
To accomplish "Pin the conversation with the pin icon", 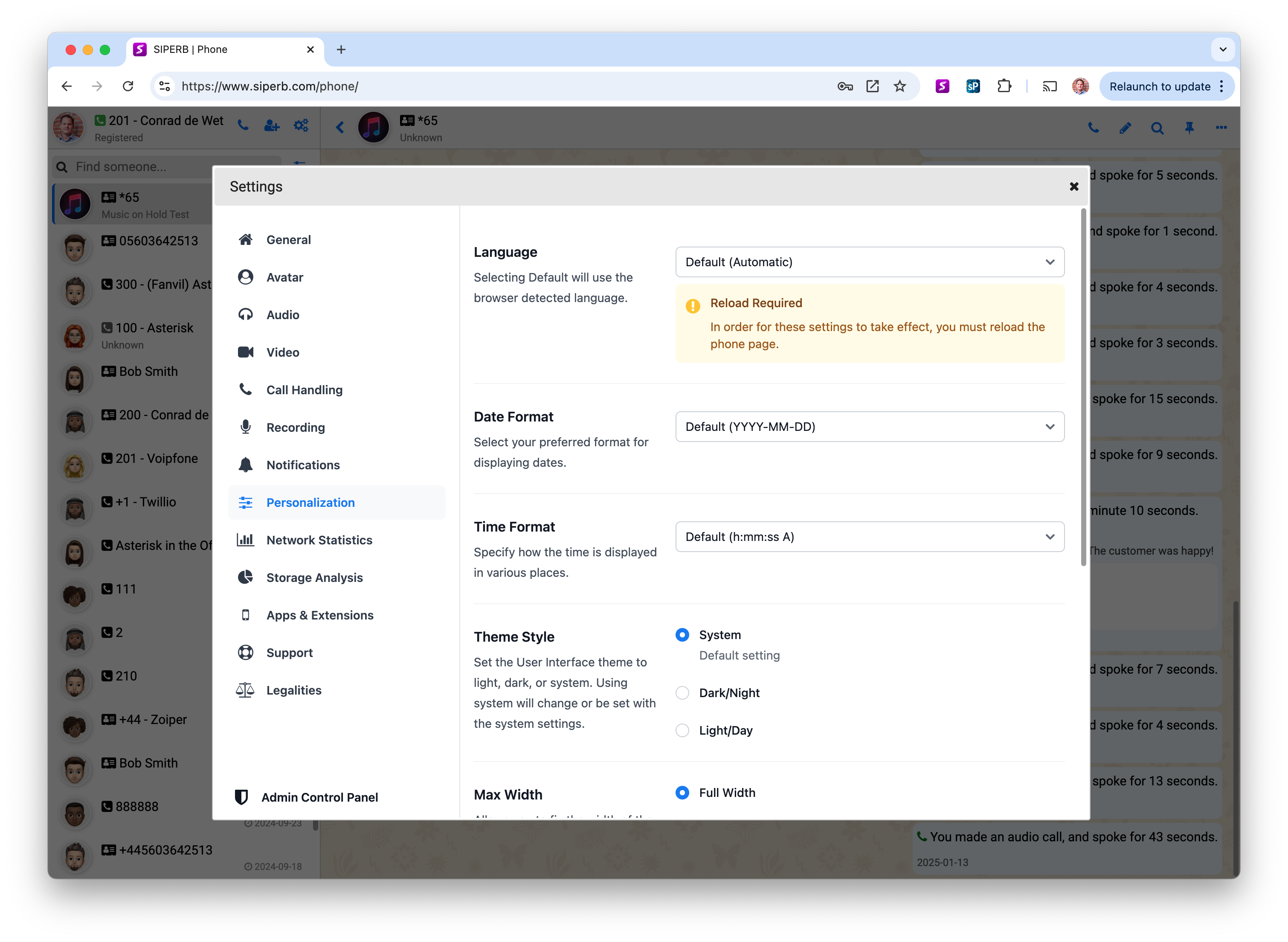I will pos(1189,128).
